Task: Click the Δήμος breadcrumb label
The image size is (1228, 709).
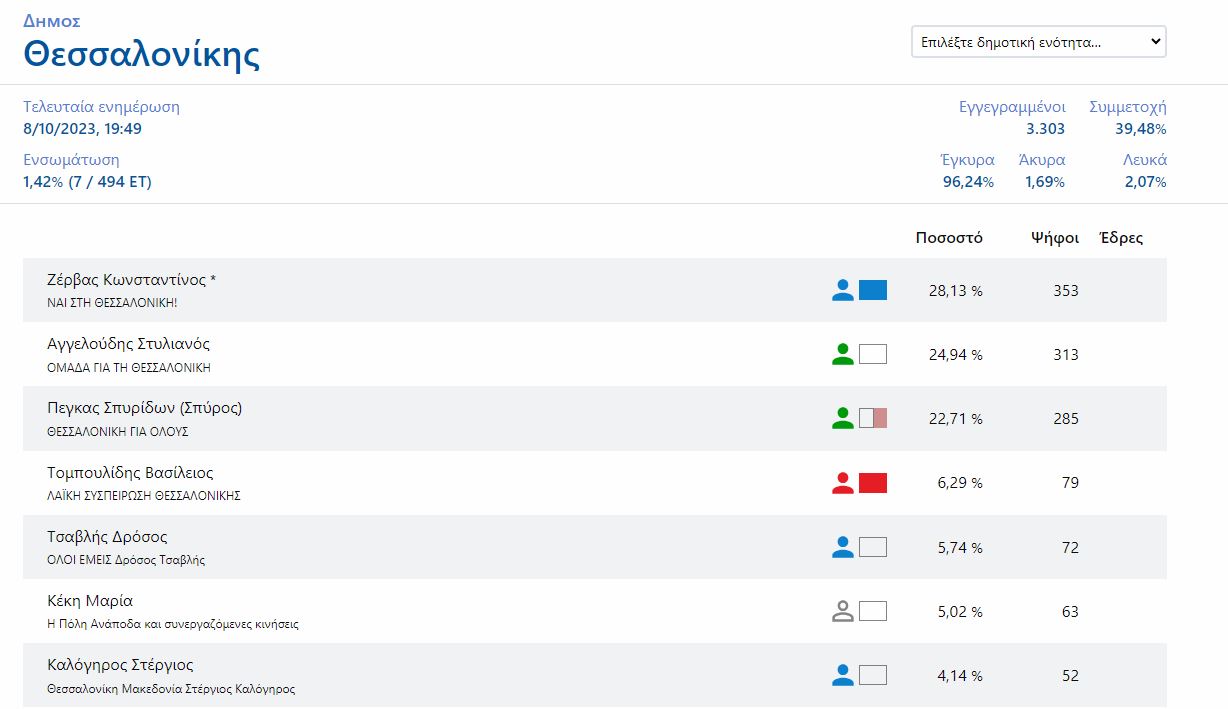Action: 52,21
